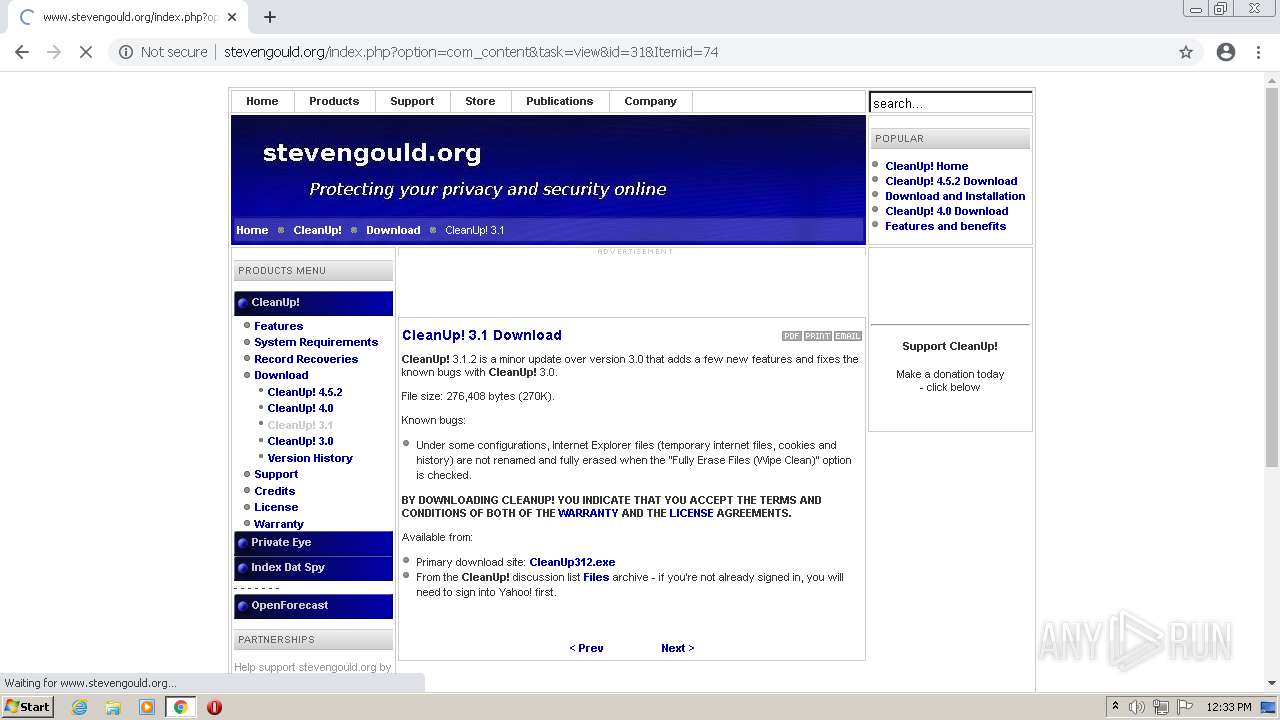1280x720 pixels.
Task: Open Support menu in top navigation
Action: 412,101
